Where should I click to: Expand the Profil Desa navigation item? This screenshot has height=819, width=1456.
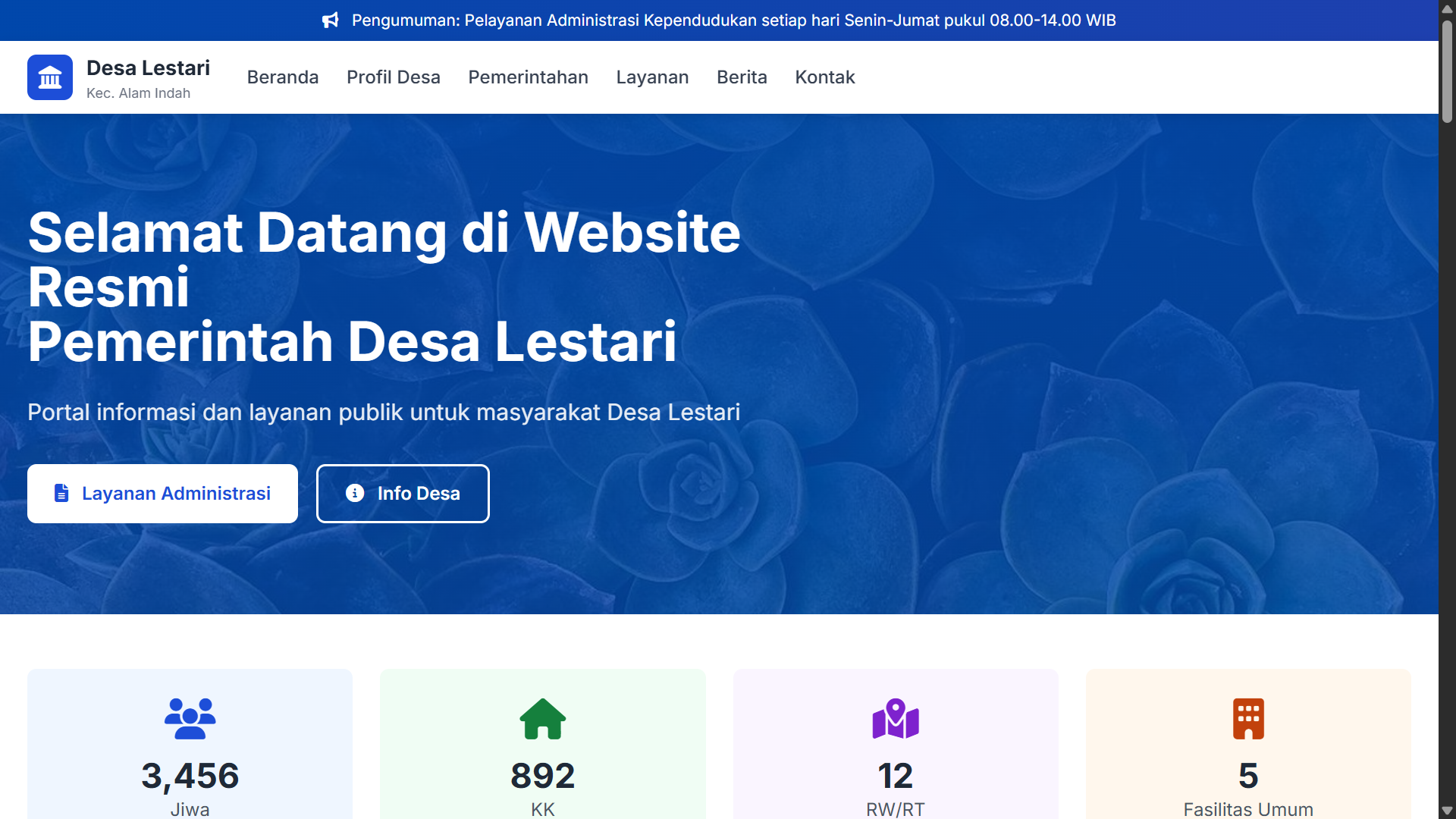[x=394, y=77]
